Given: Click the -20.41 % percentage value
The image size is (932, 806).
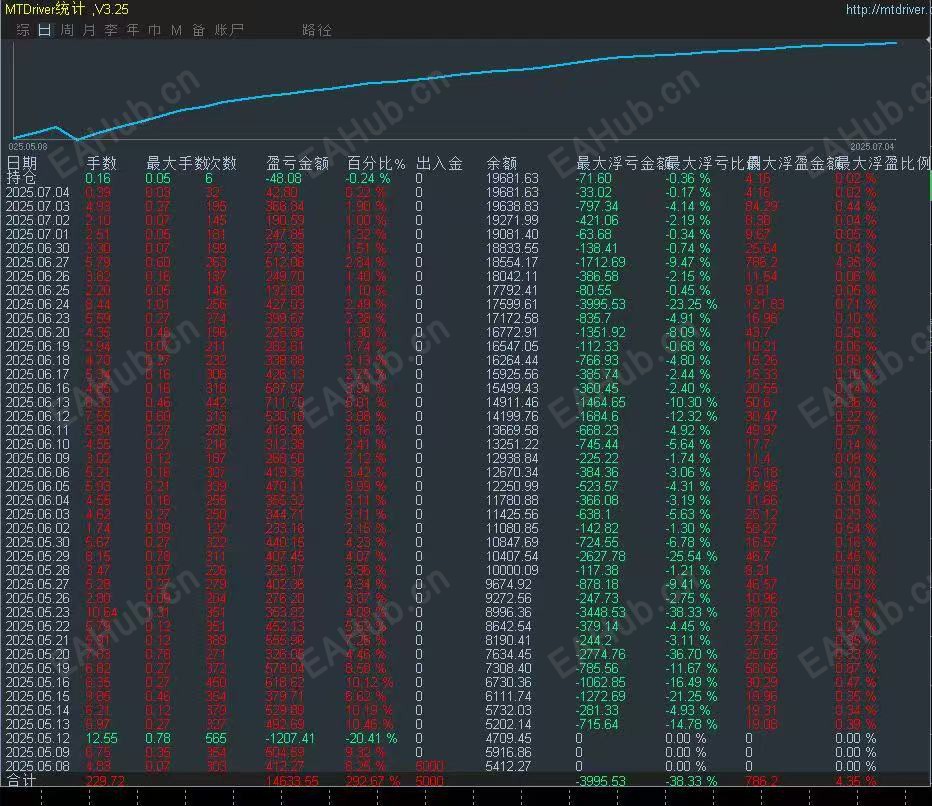Looking at the screenshot, I should [x=371, y=738].
